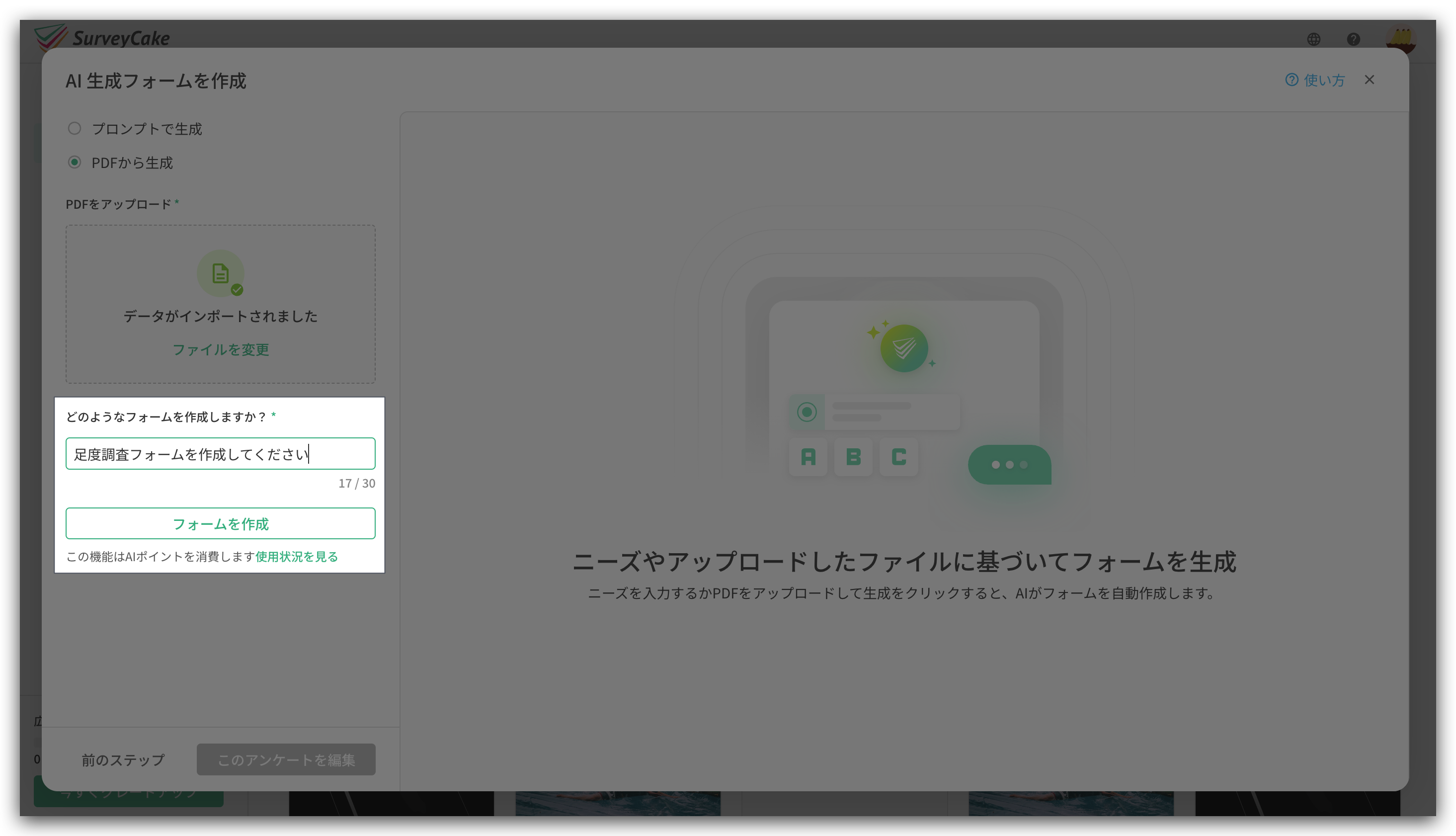
Task: Click the ニーズを入力するかPDF description text
Action: (901, 593)
